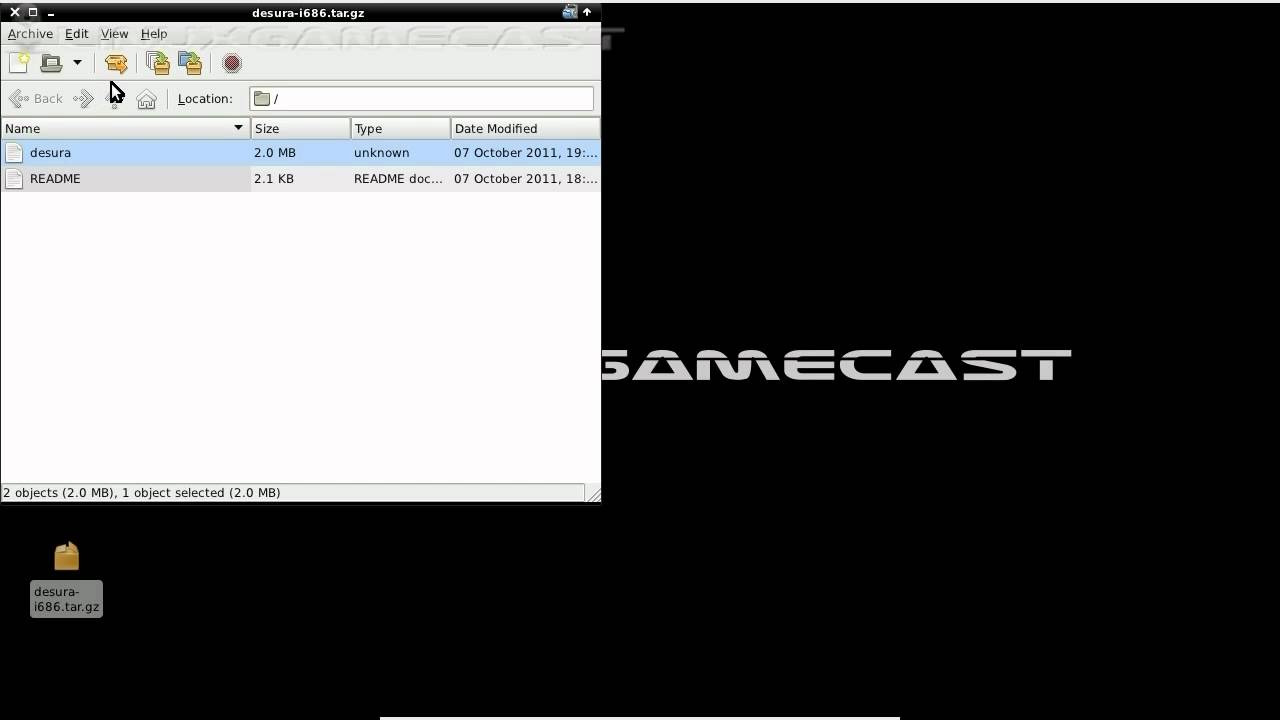Click the desura-i686.tar.gz desktop file label
The width and height of the screenshot is (1280, 720).
66,599
